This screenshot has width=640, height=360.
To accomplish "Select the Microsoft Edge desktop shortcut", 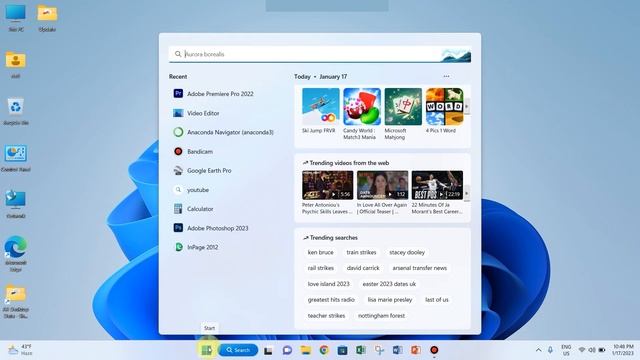I will (x=16, y=254).
